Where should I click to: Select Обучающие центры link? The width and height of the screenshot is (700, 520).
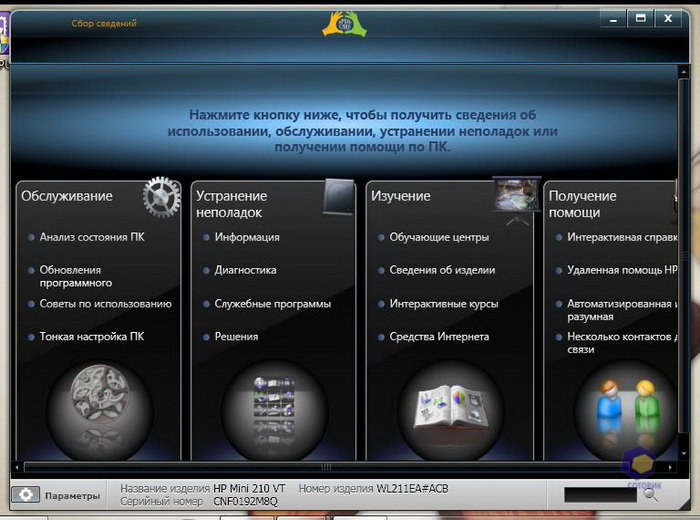[439, 237]
